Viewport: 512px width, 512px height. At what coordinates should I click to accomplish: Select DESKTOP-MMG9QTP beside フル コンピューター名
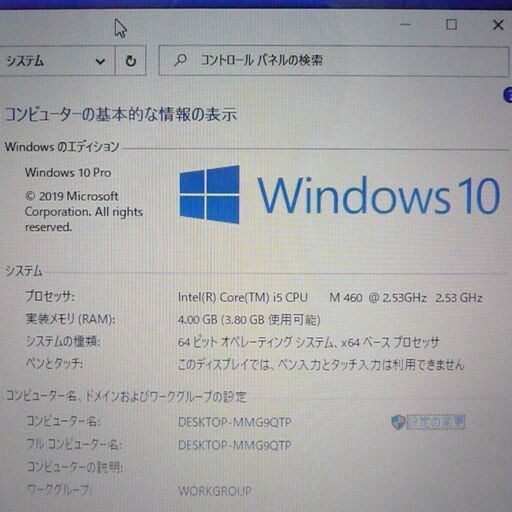tap(235, 445)
